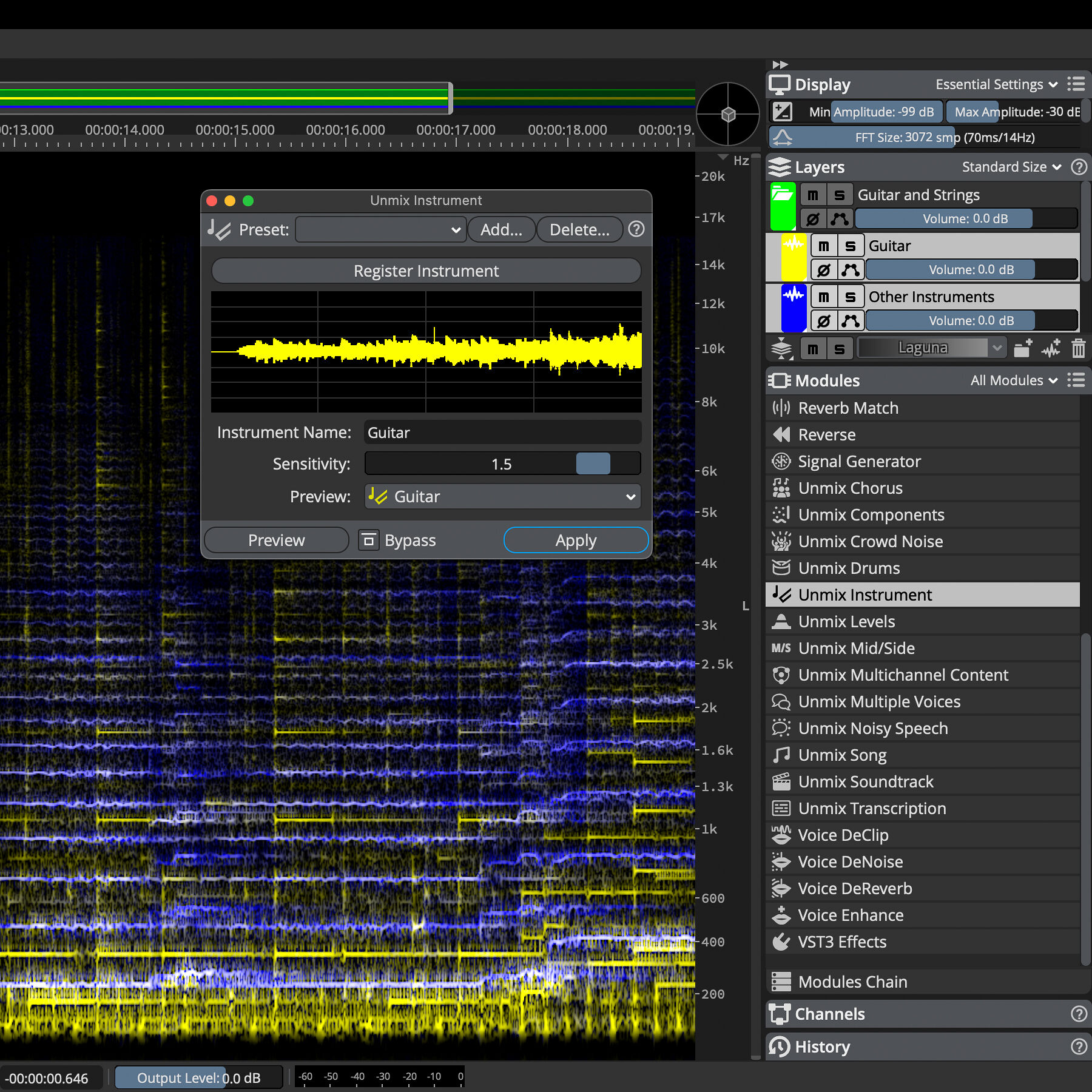Click the Register Instrument button
This screenshot has width=1092, height=1092.
[426, 271]
